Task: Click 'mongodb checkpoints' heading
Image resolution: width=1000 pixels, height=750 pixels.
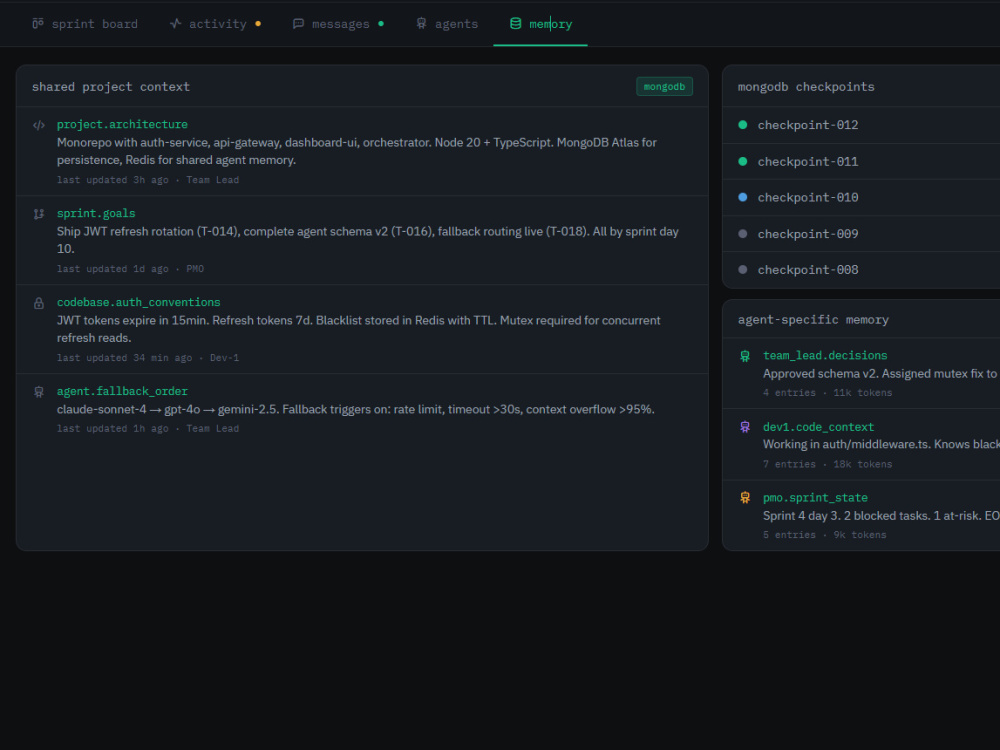Action: pyautogui.click(x=806, y=87)
